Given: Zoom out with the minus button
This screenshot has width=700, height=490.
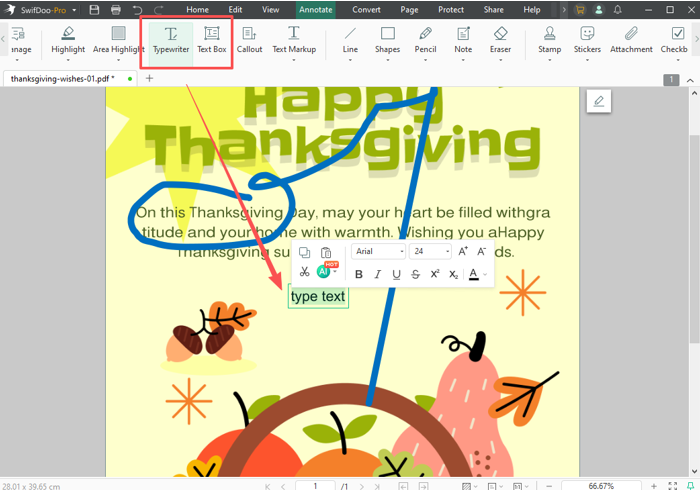Looking at the screenshot, I should [x=549, y=486].
